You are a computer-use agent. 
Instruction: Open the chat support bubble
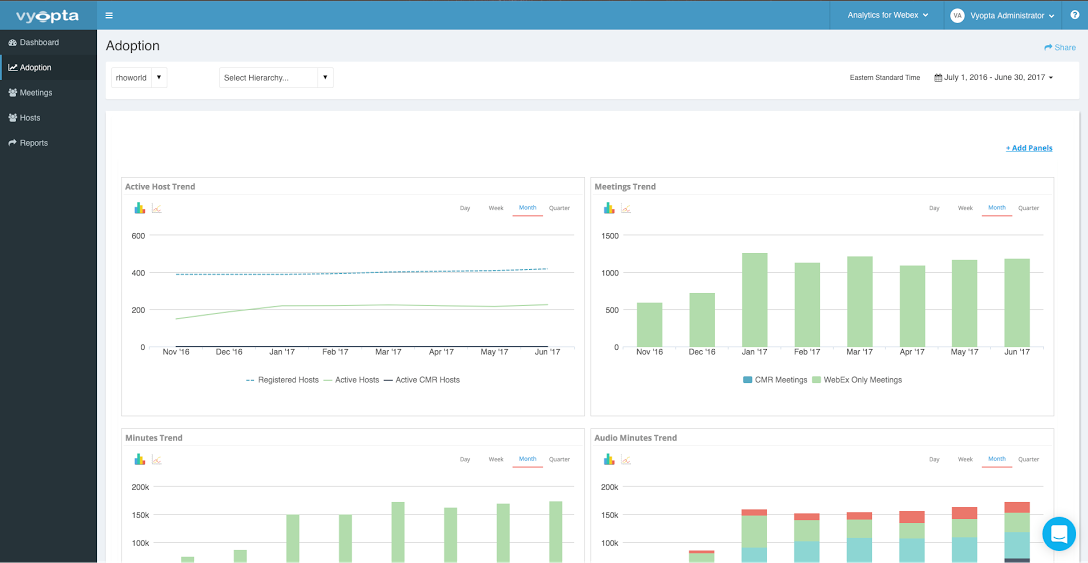[x=1059, y=533]
